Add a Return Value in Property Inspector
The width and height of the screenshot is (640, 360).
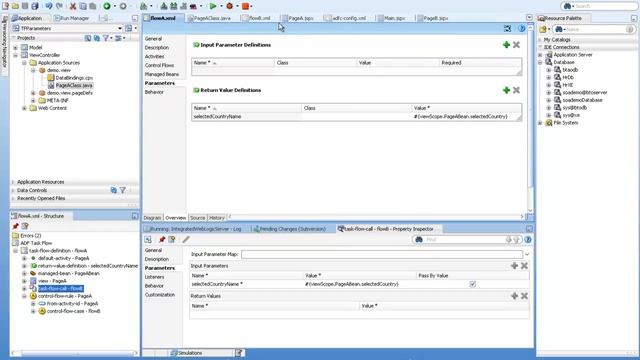click(x=514, y=296)
